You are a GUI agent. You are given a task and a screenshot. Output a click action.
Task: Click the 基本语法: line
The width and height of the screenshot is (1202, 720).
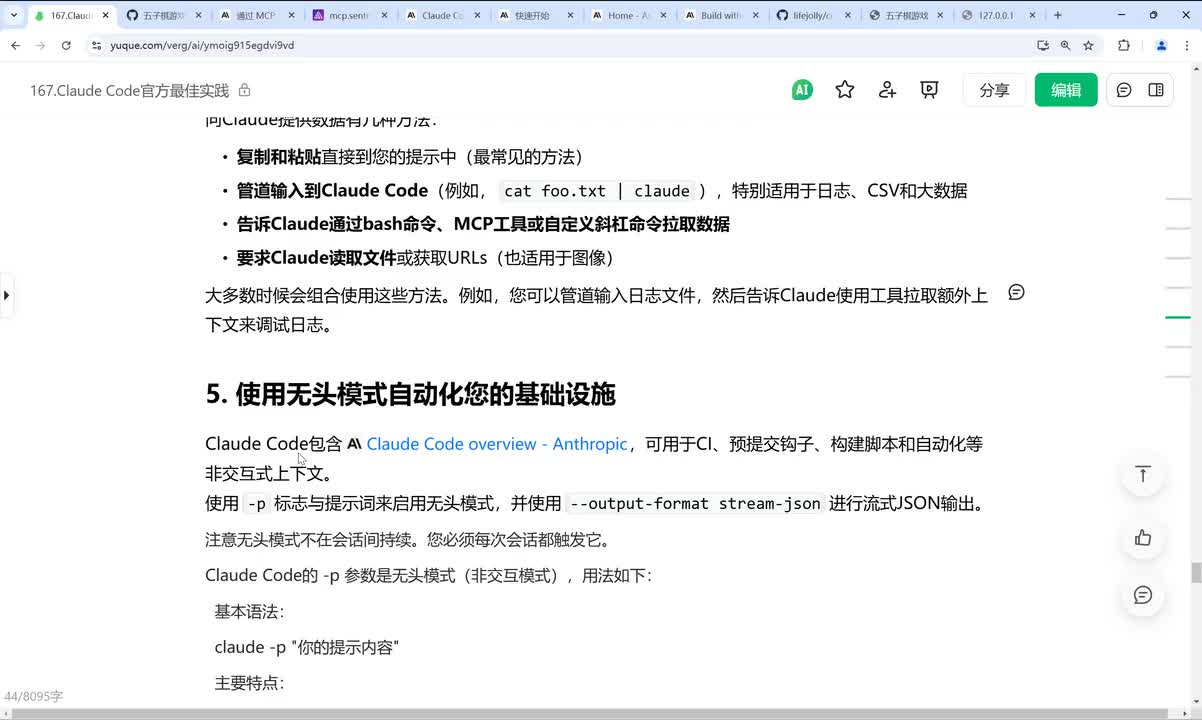pyautogui.click(x=249, y=612)
